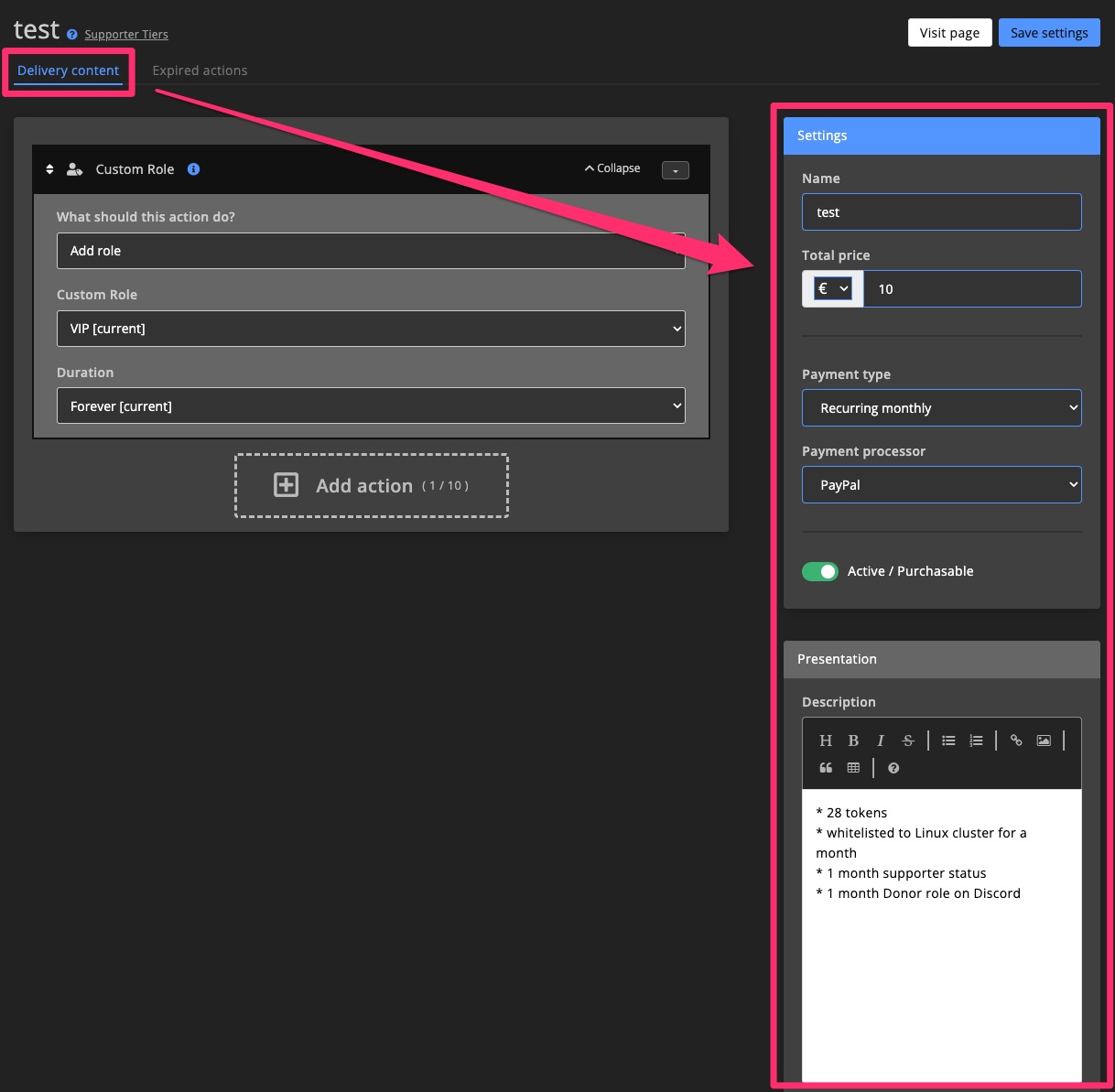Select the Delivery content tab
The height and width of the screenshot is (1092, 1115).
click(x=68, y=70)
